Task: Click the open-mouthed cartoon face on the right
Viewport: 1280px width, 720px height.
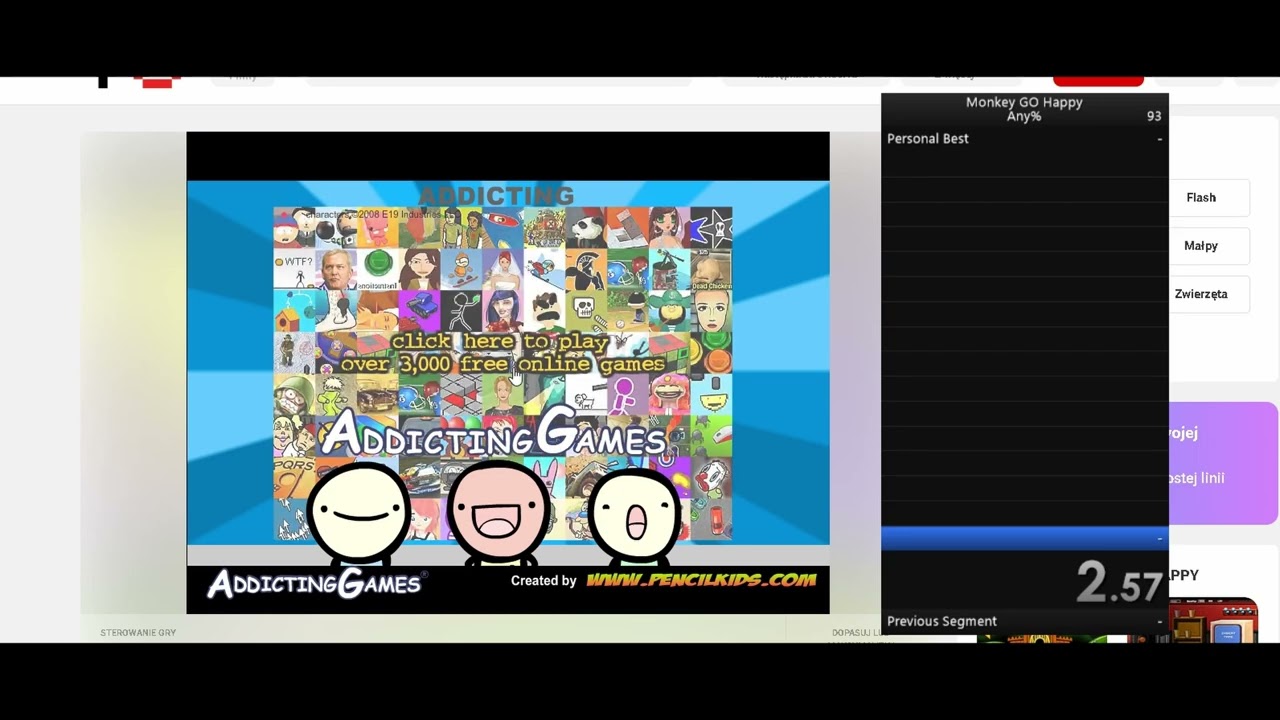Action: tap(635, 514)
